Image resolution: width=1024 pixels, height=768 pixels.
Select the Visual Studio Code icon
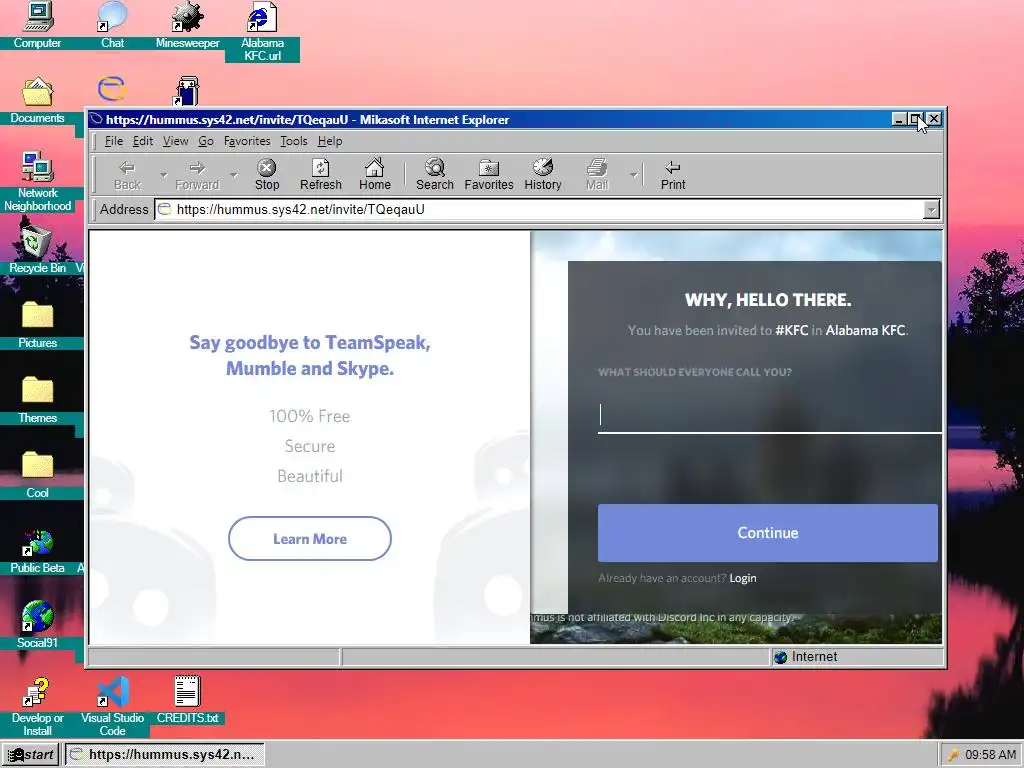point(112,707)
